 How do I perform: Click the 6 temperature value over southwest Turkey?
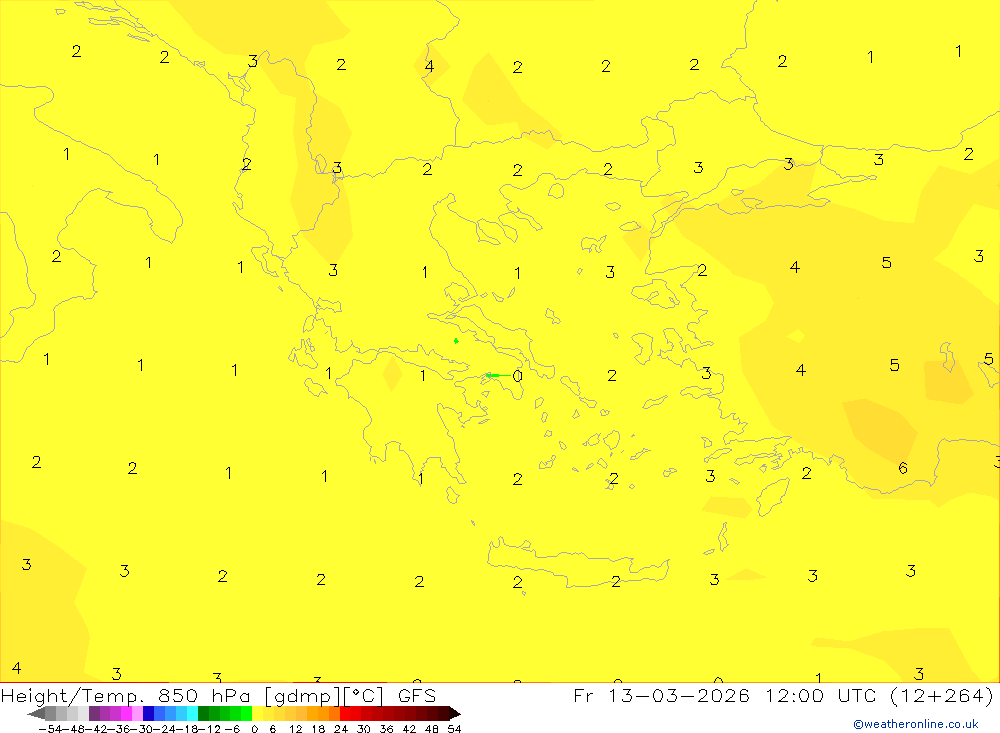[x=903, y=468]
